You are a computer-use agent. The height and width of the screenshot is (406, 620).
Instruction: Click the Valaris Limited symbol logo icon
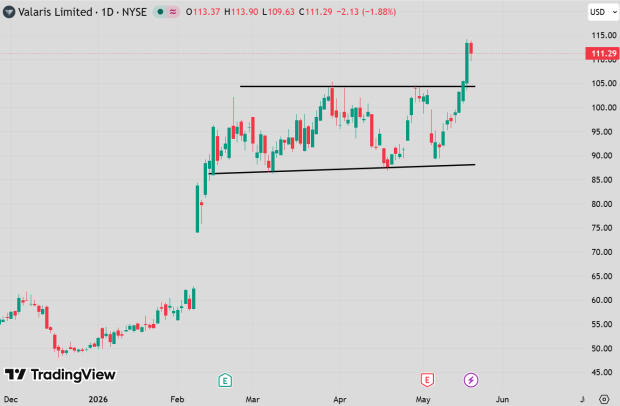coord(9,12)
